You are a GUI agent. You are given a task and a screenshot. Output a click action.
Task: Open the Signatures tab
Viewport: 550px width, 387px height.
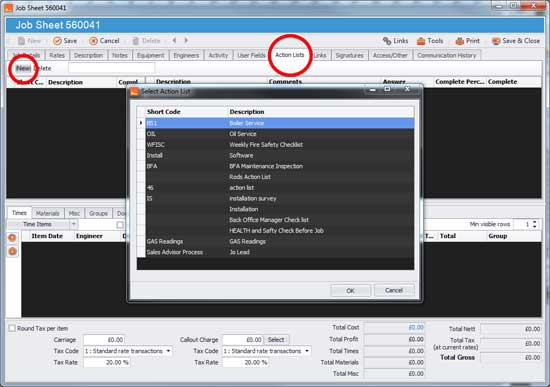349,55
